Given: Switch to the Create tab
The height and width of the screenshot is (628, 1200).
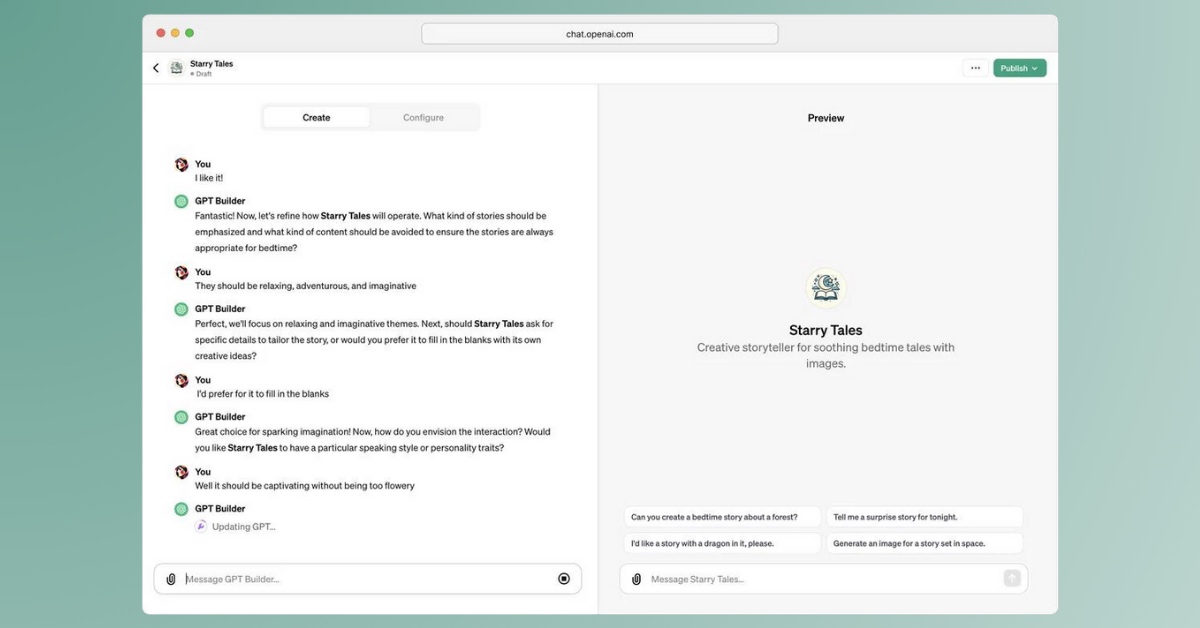Looking at the screenshot, I should pos(316,117).
